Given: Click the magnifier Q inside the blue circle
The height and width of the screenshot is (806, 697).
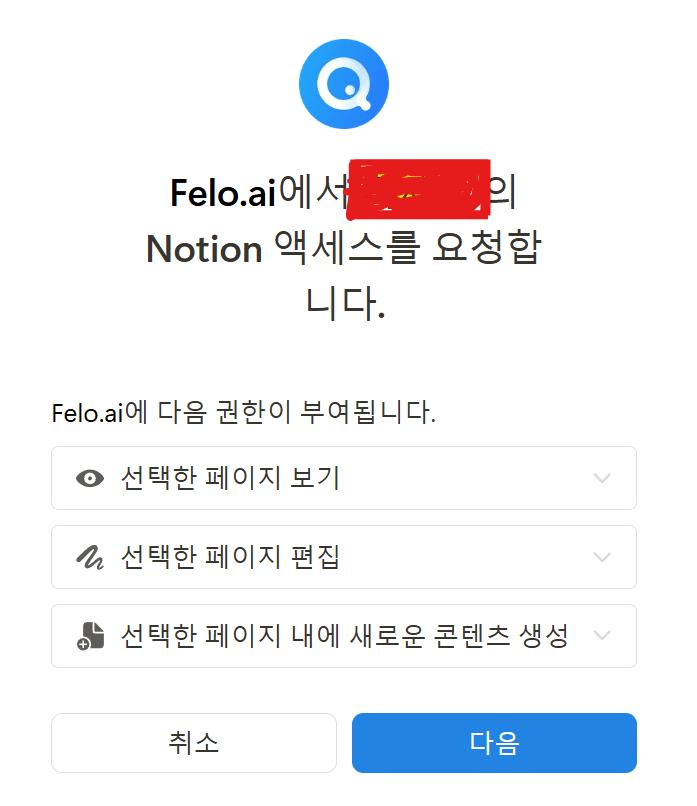Looking at the screenshot, I should pyautogui.click(x=344, y=84).
